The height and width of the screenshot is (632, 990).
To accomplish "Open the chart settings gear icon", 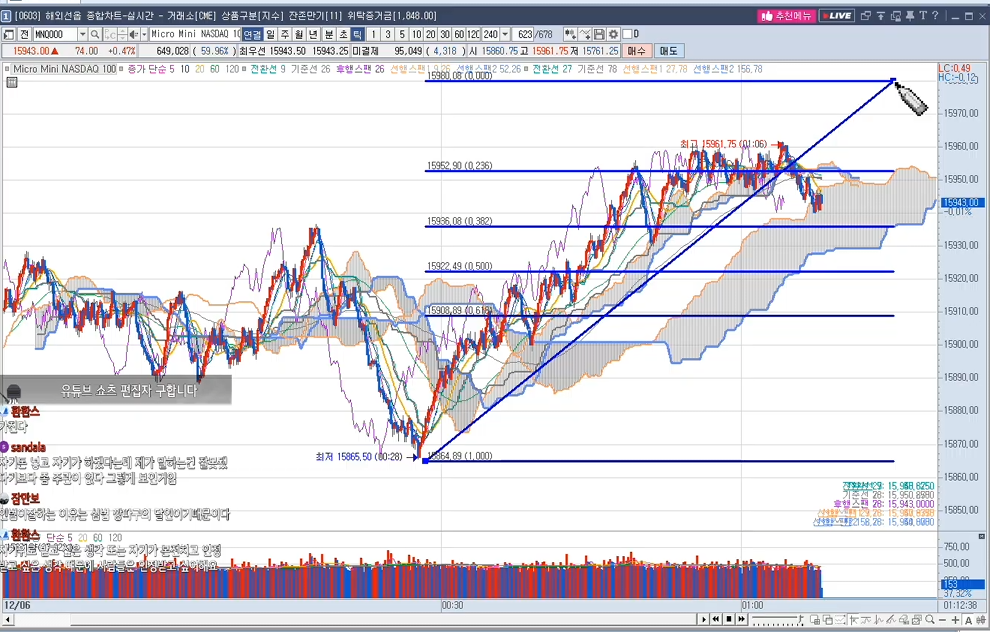I will (x=614, y=34).
